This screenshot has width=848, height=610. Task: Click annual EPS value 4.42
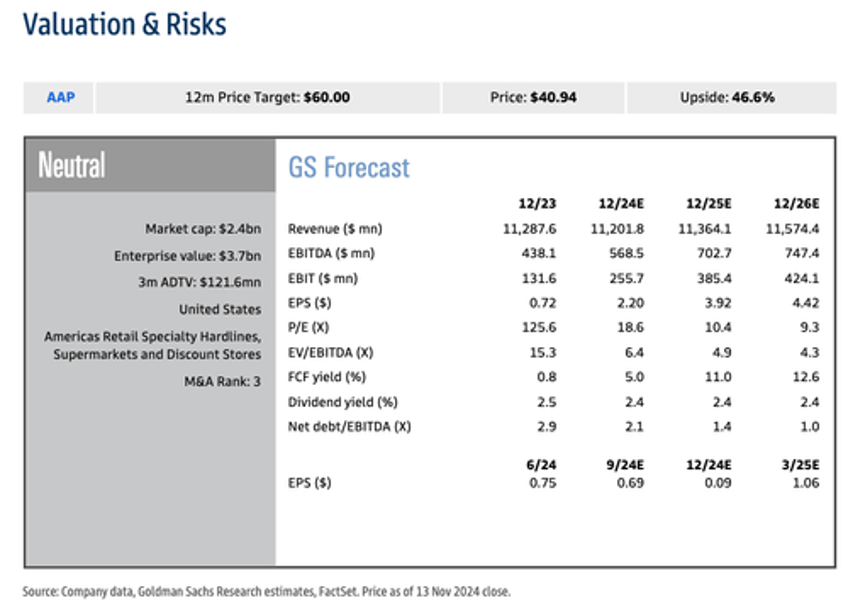805,303
